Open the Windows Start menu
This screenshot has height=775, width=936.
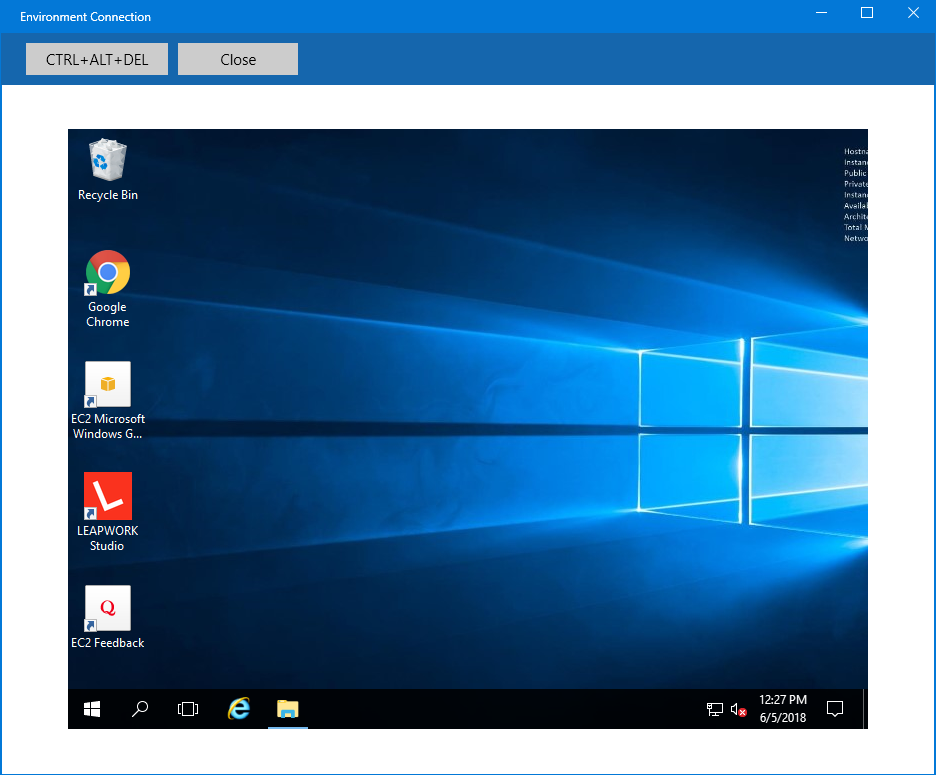click(x=92, y=709)
